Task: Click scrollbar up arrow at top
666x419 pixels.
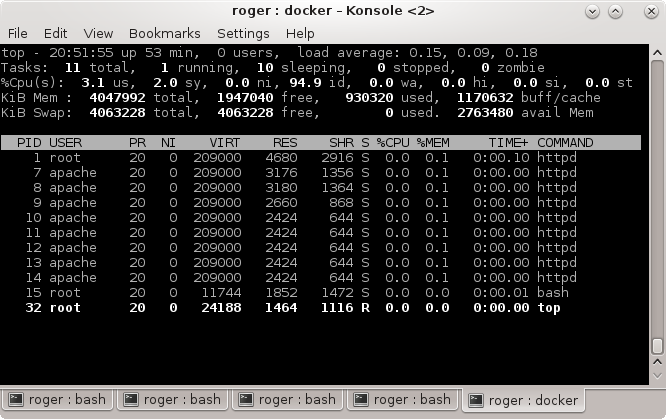Action: click(x=657, y=53)
